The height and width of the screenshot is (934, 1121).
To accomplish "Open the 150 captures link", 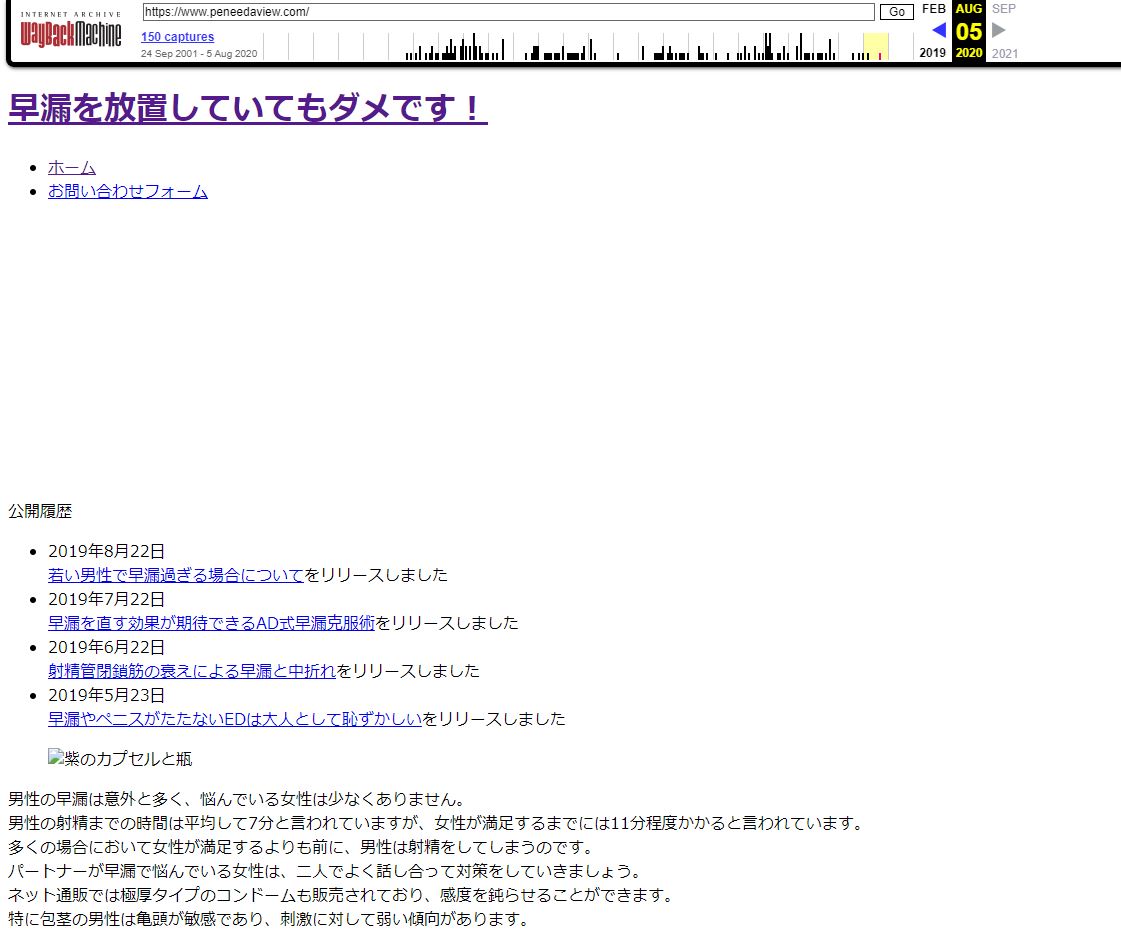I will pyautogui.click(x=177, y=37).
